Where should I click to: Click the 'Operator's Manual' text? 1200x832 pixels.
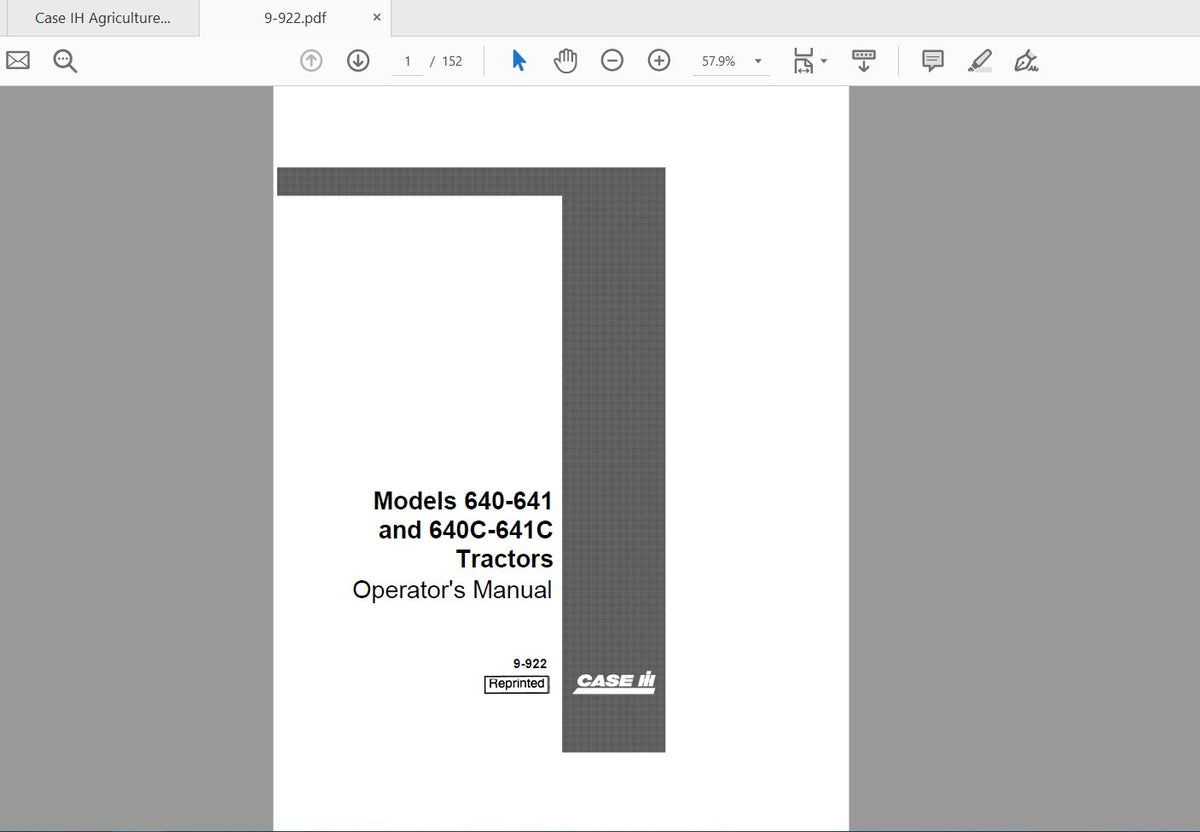click(452, 590)
